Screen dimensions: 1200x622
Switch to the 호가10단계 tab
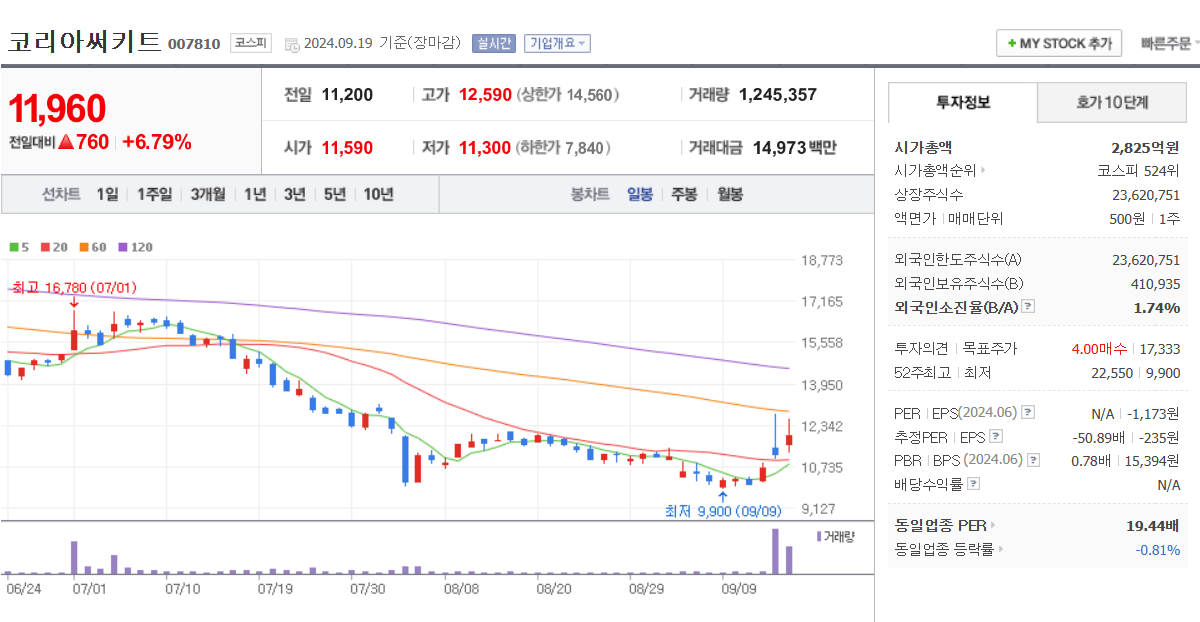pos(1112,102)
